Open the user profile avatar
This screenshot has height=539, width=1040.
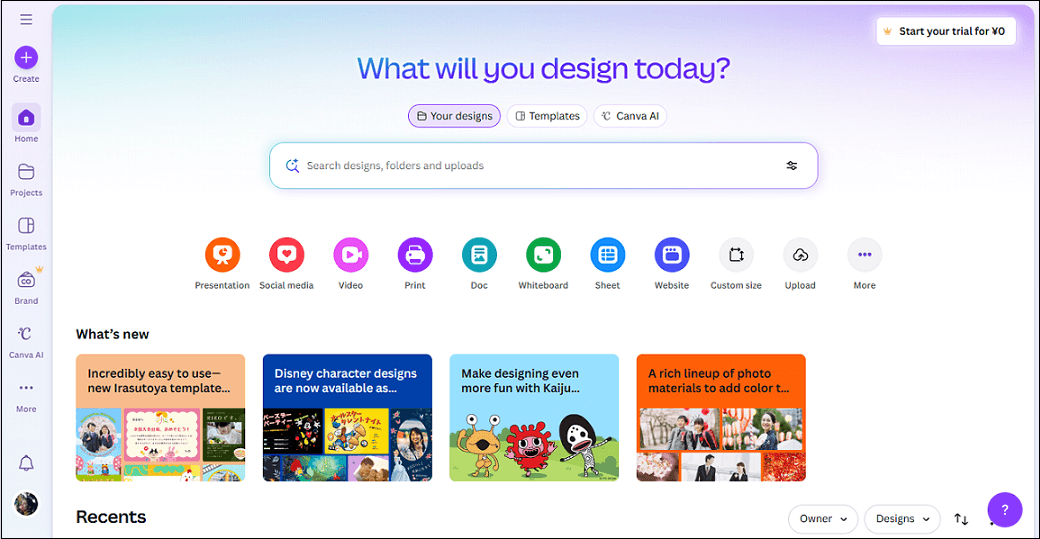point(26,504)
